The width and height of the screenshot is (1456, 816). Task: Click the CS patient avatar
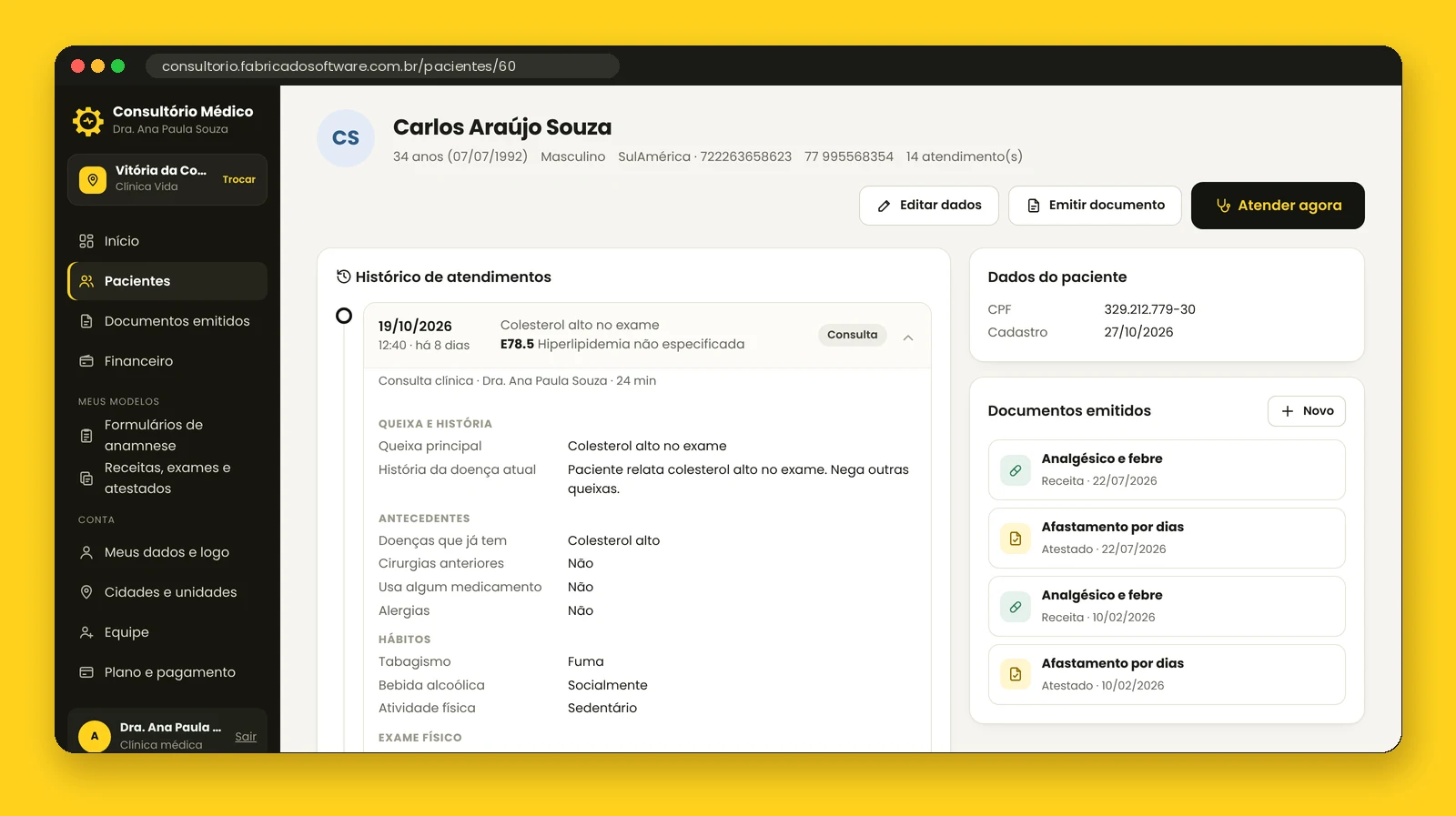(346, 138)
